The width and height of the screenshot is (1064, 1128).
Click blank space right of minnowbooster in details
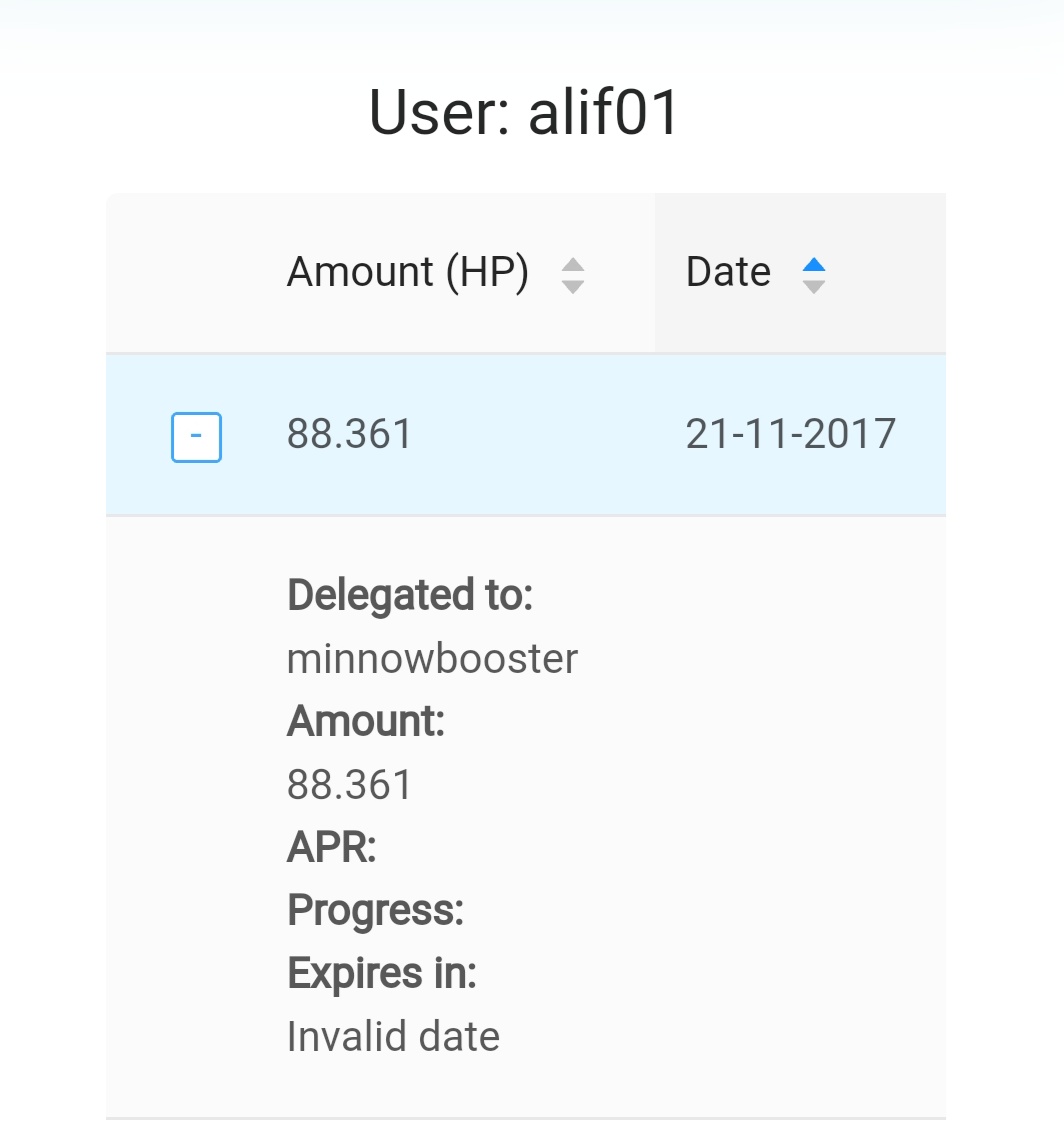point(760,659)
